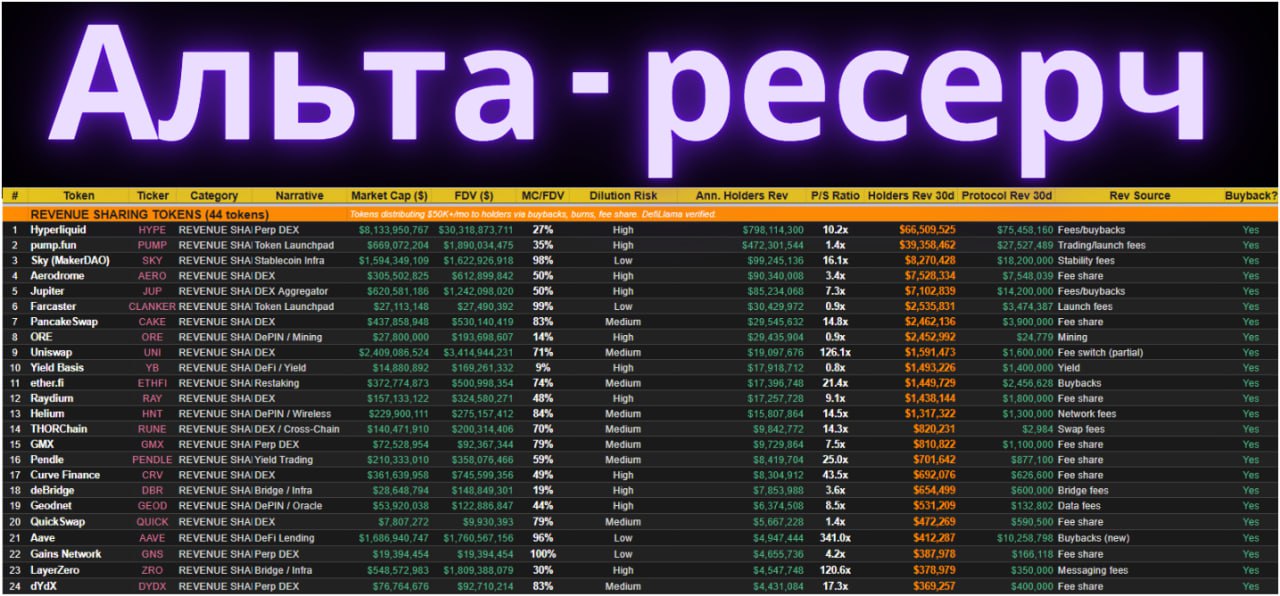The image size is (1280, 596).
Task: Click the "REVENUE SHARING TOKENS (44 tokens)" section row
Action: point(640,214)
